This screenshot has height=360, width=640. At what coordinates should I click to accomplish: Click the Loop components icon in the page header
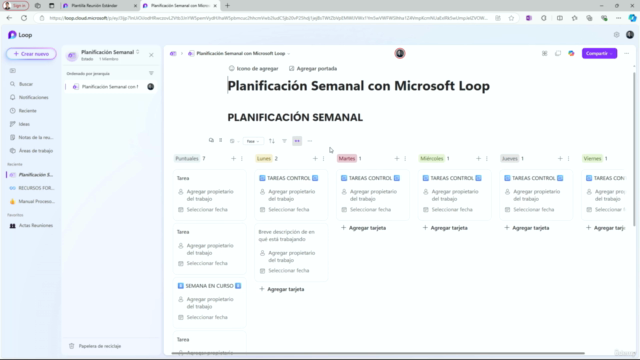tap(544, 53)
